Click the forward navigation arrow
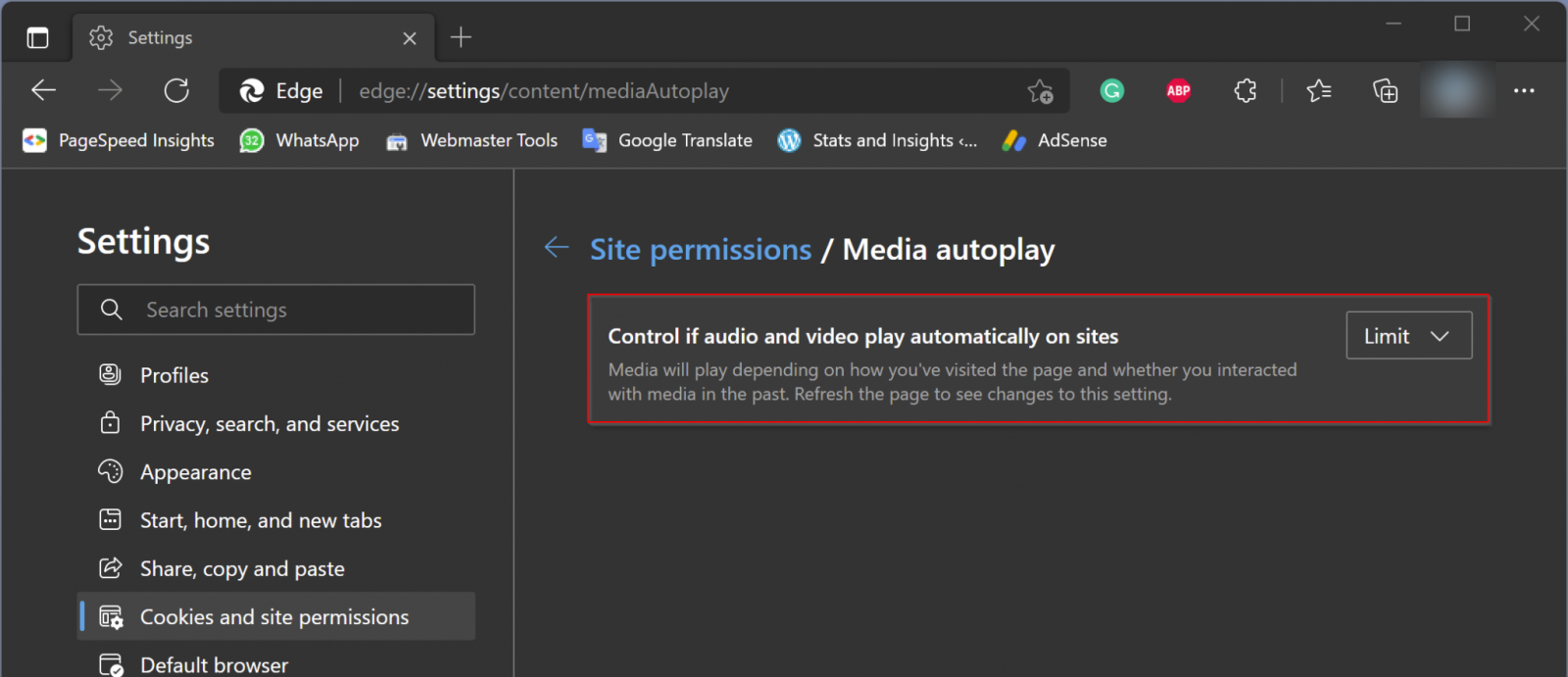Image resolution: width=1568 pixels, height=677 pixels. [x=111, y=91]
